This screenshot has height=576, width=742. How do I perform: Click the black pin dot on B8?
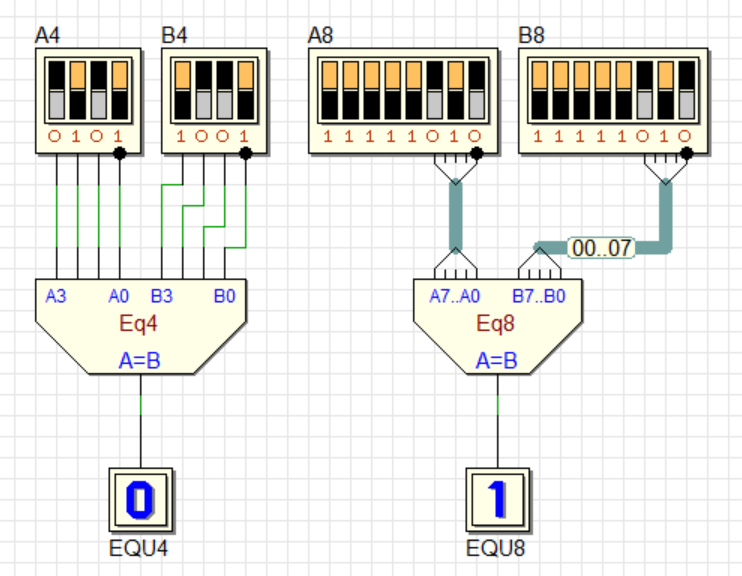(687, 153)
